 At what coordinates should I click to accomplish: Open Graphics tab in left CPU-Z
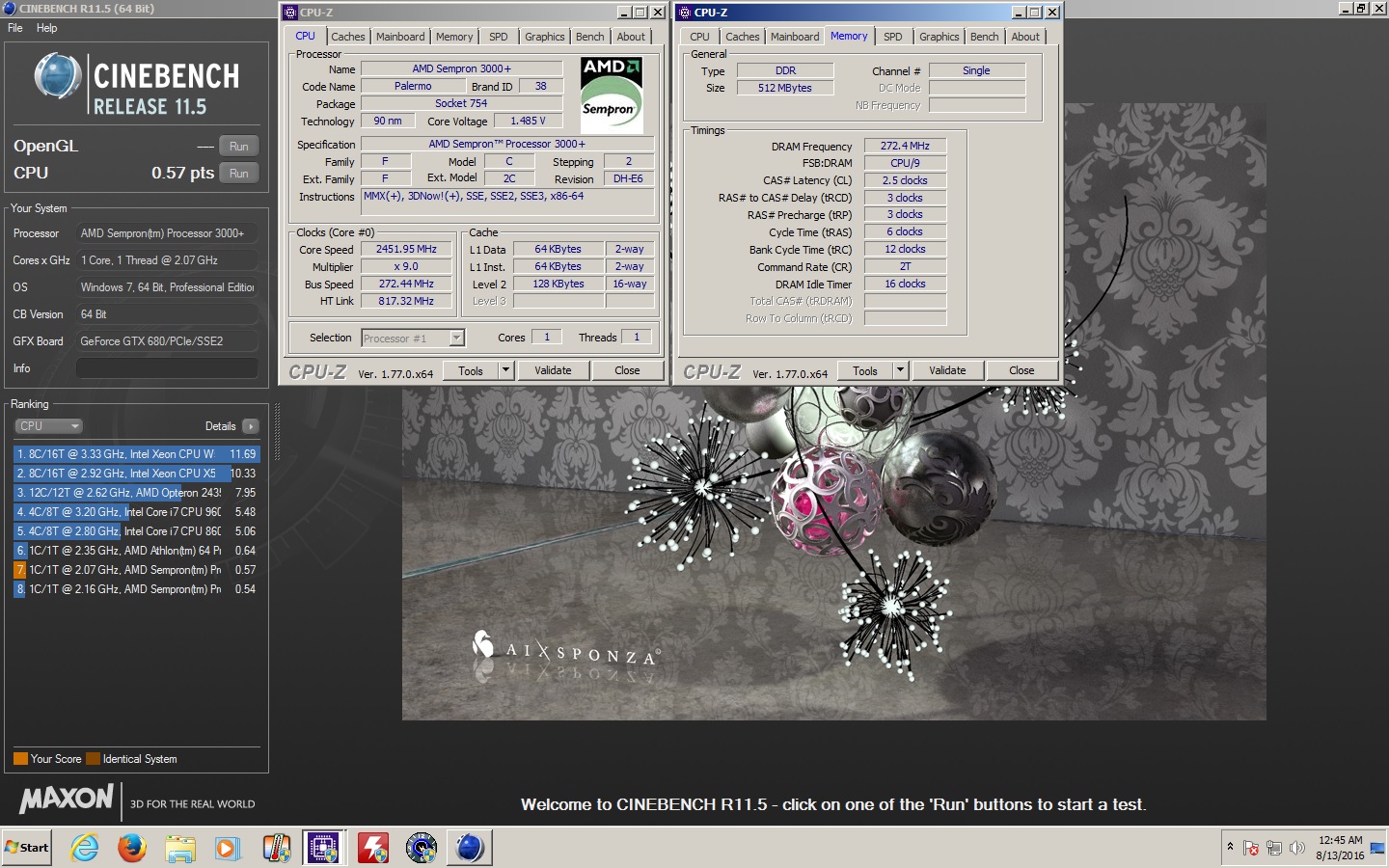tap(545, 37)
